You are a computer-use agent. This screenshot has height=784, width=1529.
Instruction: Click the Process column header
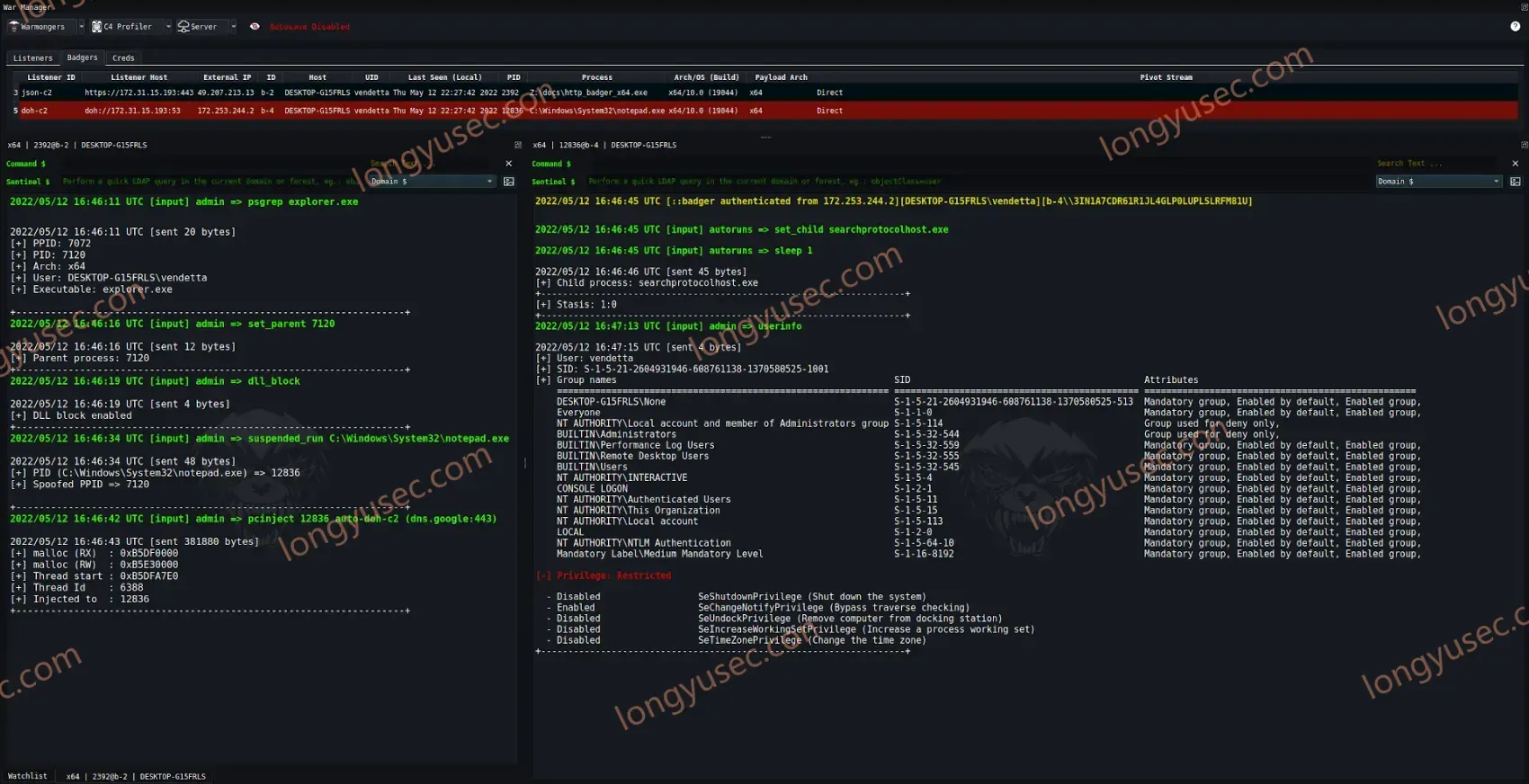(x=596, y=77)
